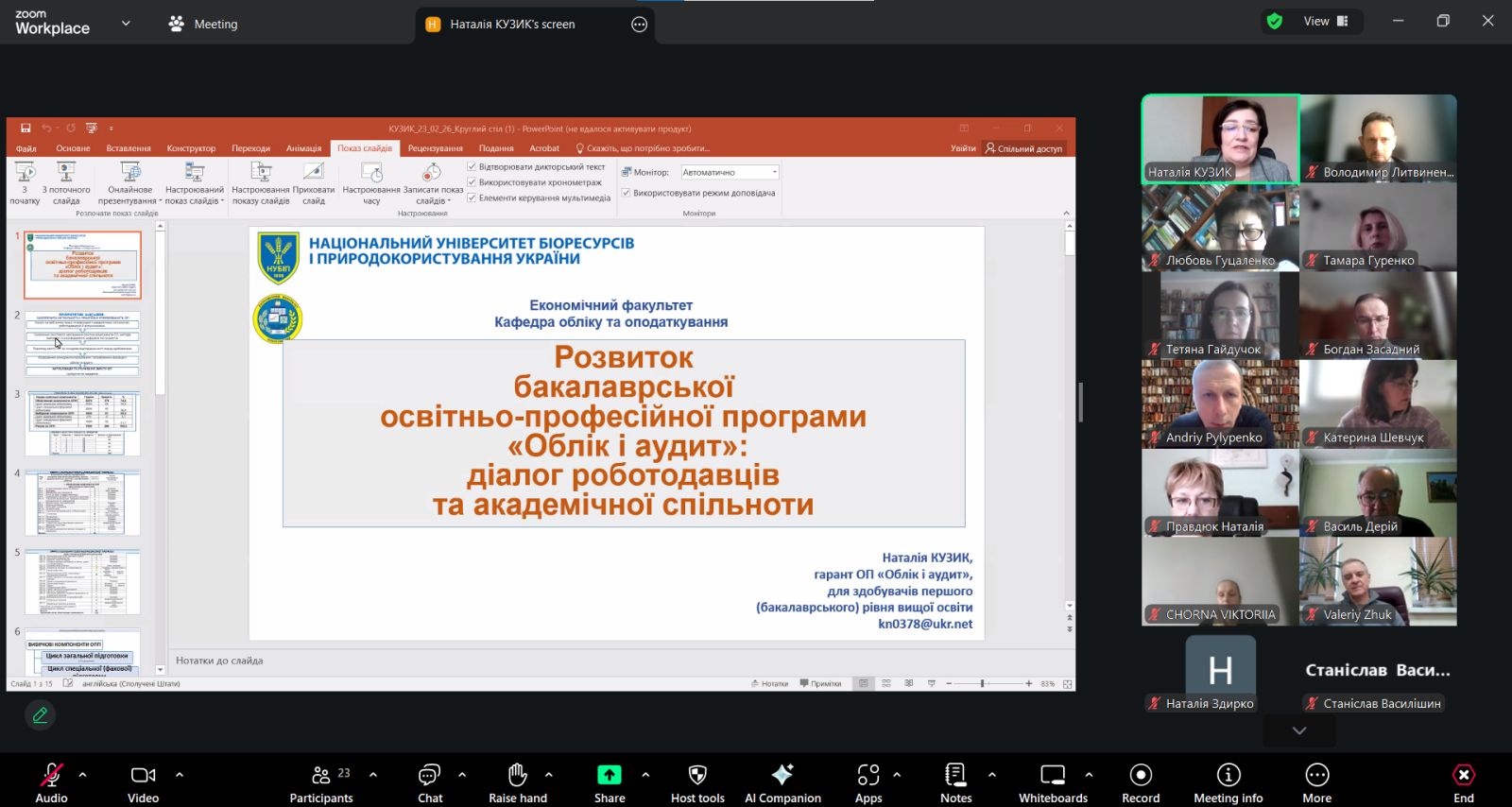Screen dimensions: 1512x807
Task: Start recording with the Record icon
Action: point(1141,776)
